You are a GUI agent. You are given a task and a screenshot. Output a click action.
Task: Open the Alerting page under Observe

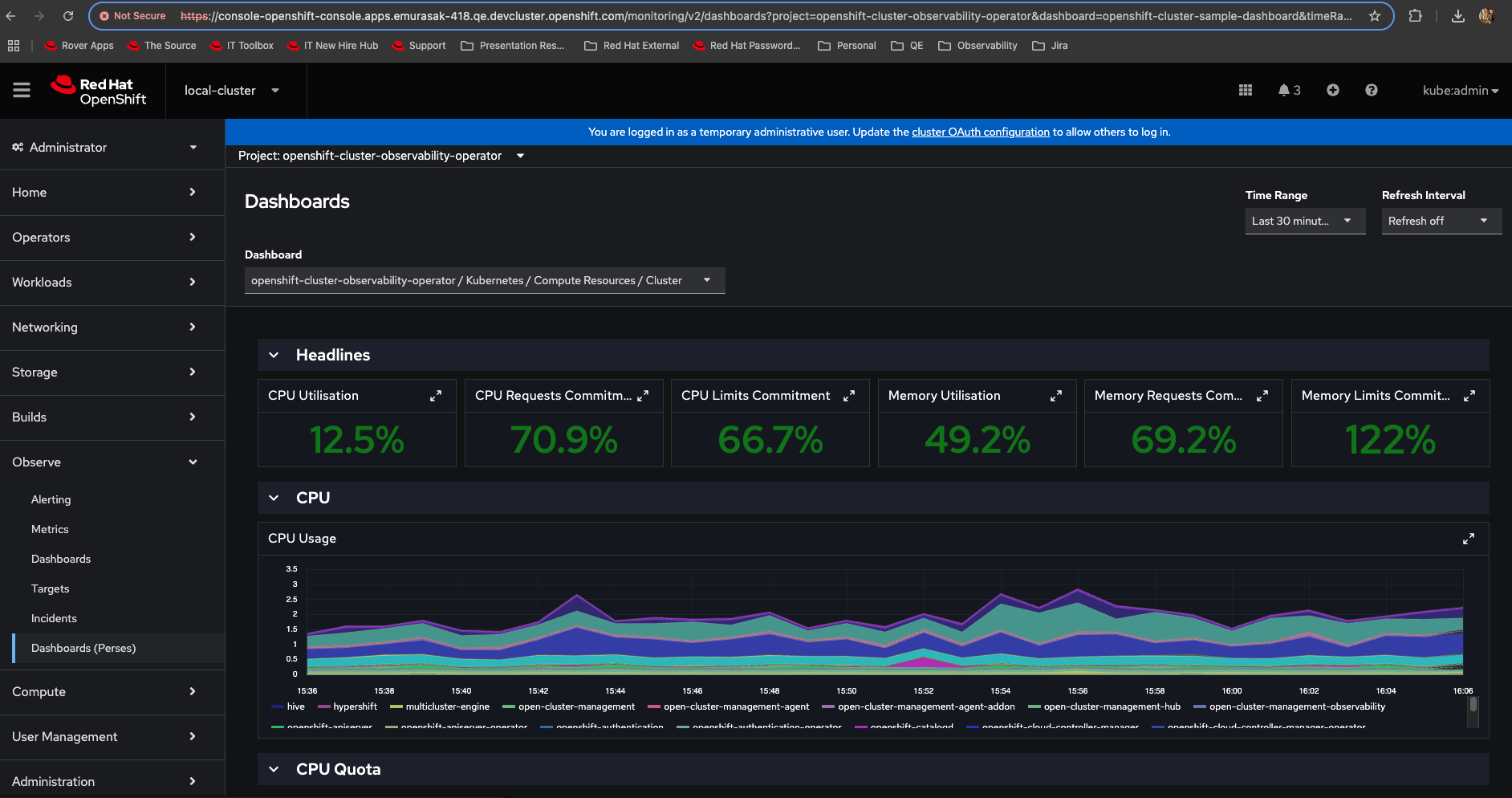tap(51, 499)
